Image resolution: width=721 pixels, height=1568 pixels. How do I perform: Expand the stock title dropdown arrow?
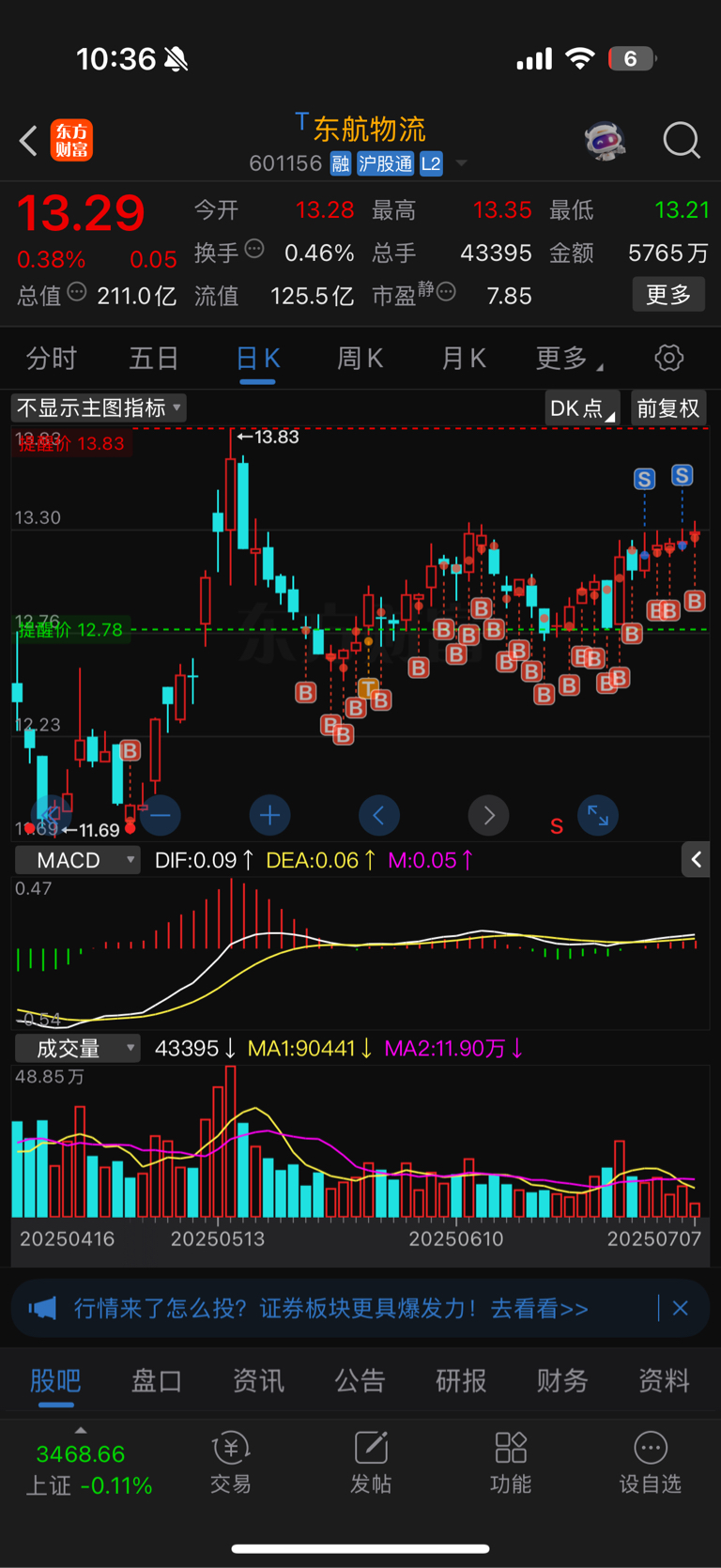pyautogui.click(x=461, y=163)
